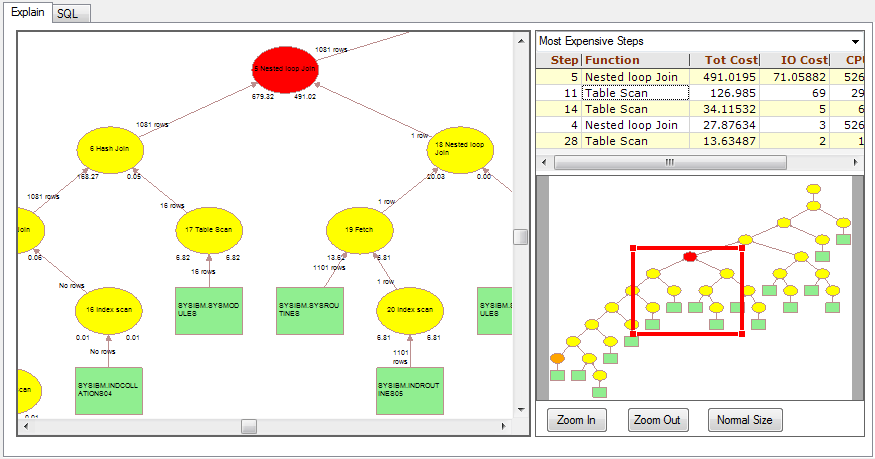This screenshot has height=459, width=875.
Task: Click the steps table scroll left arrow
Action: (x=545, y=162)
